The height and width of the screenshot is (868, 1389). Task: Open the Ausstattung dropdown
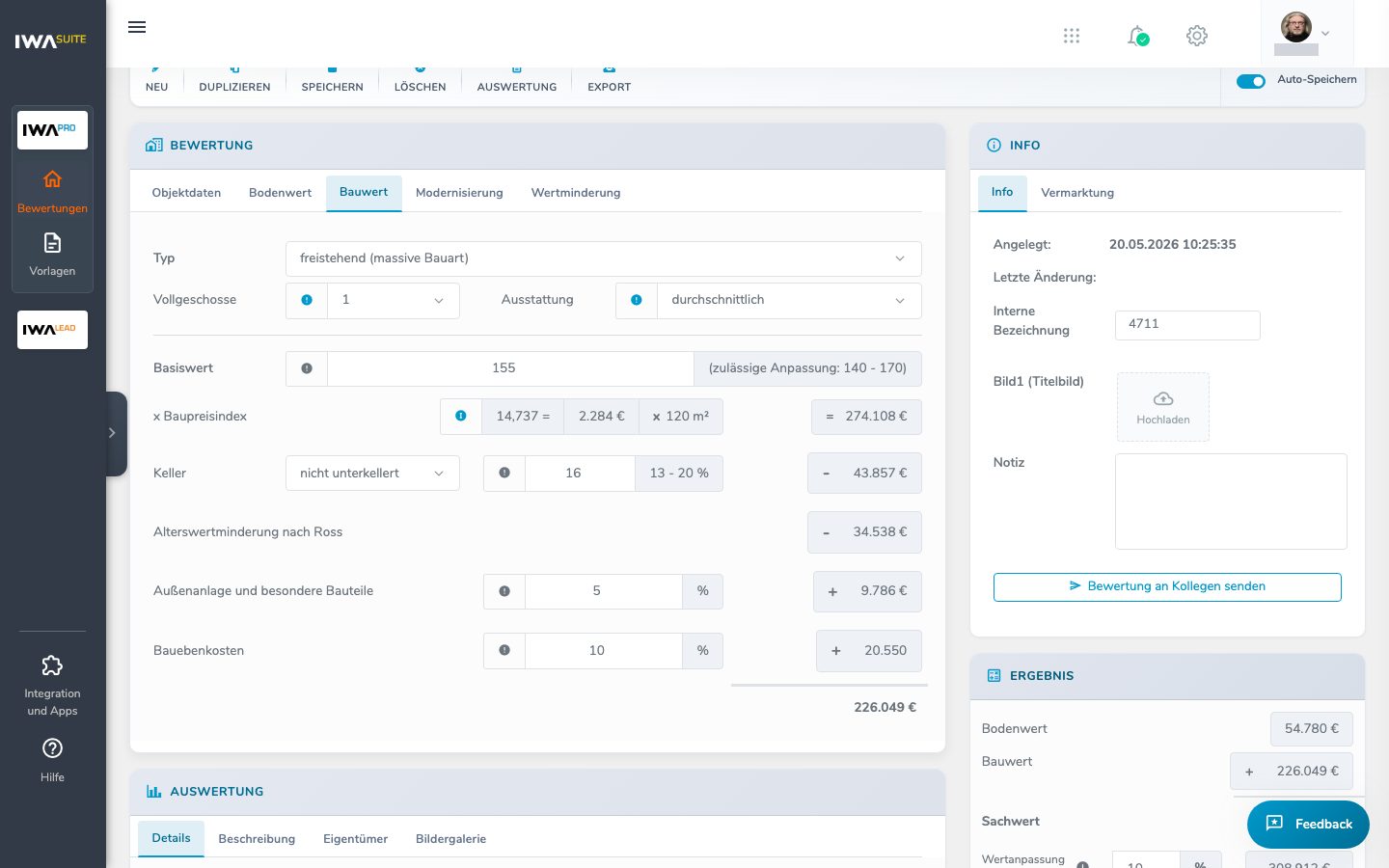789,300
